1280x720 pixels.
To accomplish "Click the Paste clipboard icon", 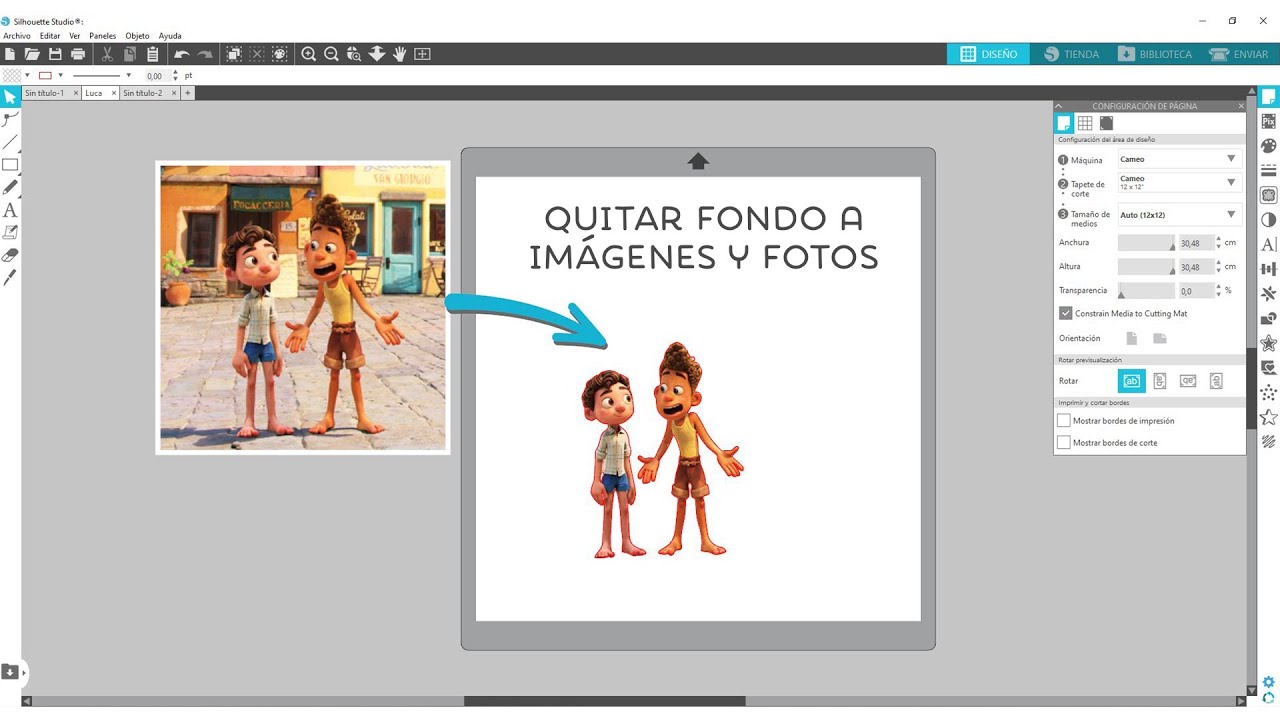I will coord(152,54).
